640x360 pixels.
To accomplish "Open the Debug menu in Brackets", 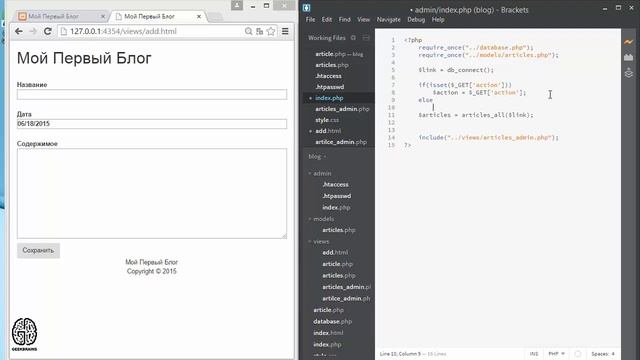I will click(x=416, y=19).
